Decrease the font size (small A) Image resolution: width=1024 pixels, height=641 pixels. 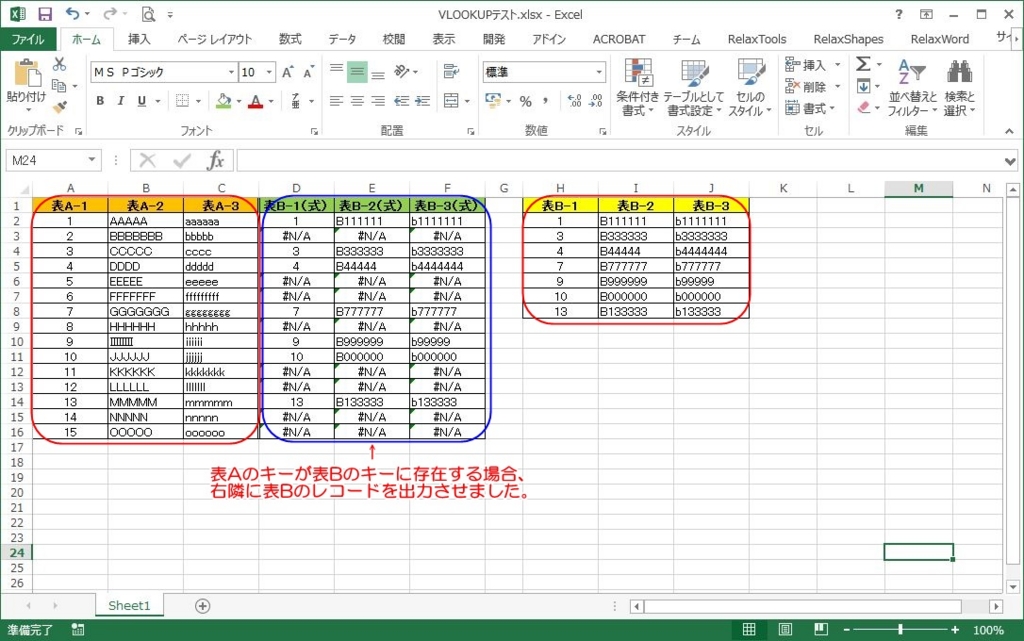(308, 72)
